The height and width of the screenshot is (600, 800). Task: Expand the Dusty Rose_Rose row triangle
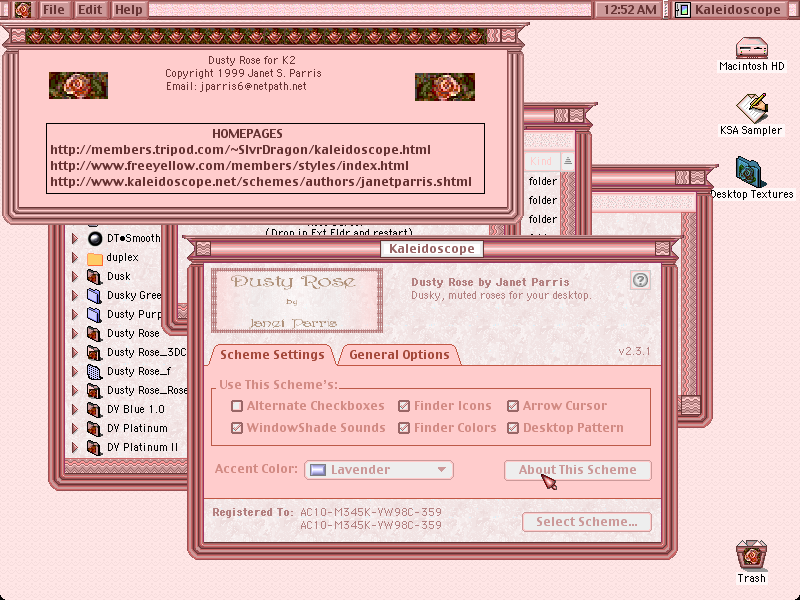click(x=75, y=390)
